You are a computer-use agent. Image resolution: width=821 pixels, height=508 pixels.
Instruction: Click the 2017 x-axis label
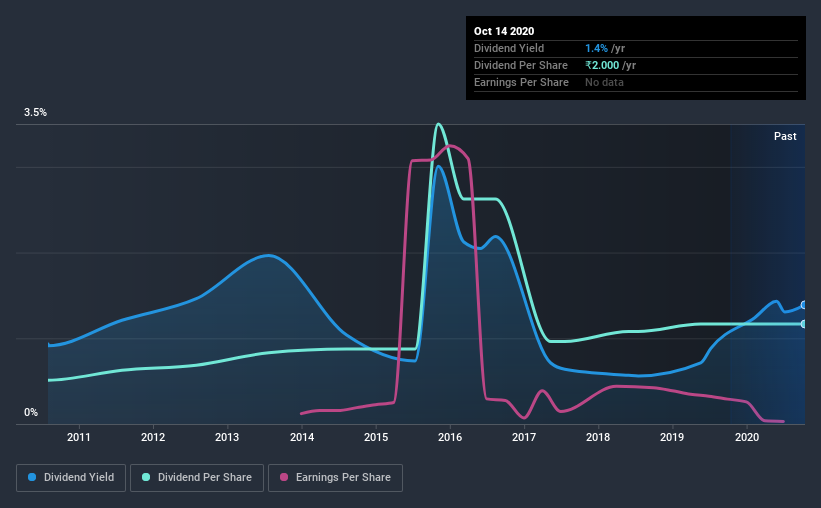pyautogui.click(x=524, y=437)
